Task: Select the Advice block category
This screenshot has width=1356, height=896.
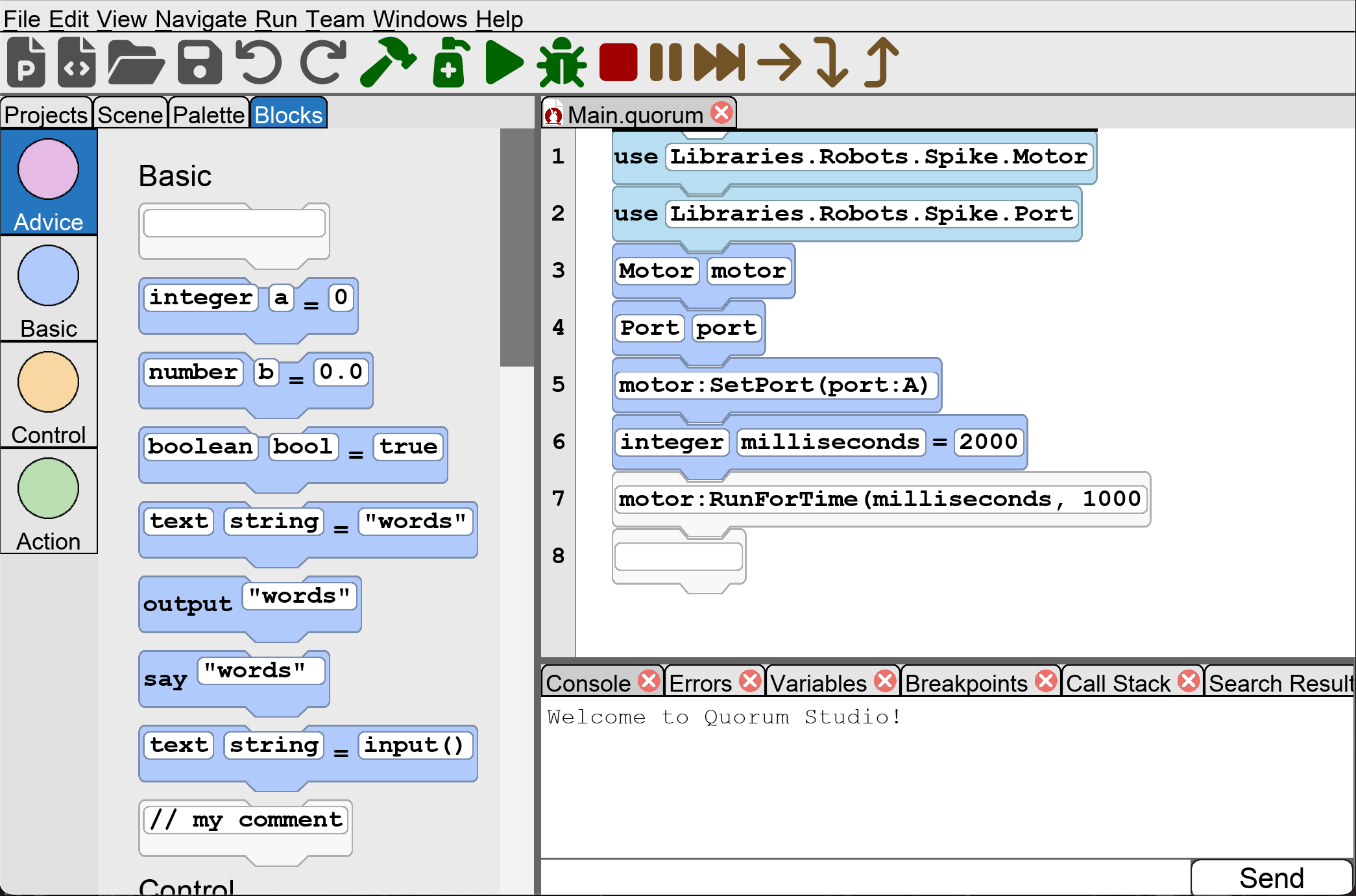Action: pyautogui.click(x=49, y=182)
